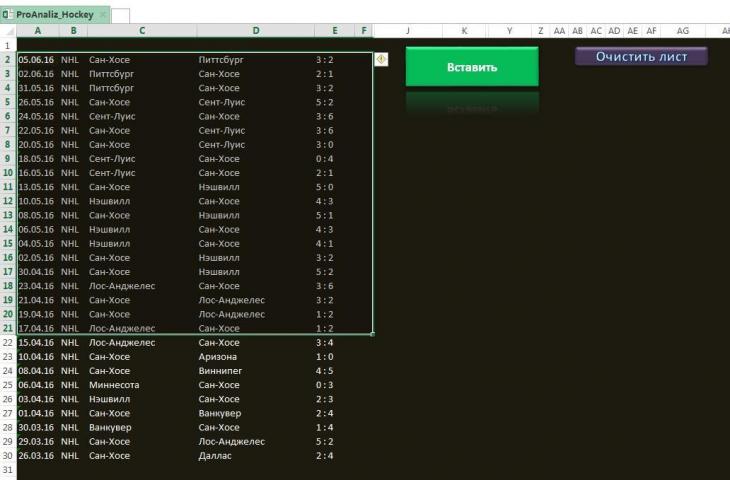This screenshot has height=480, width=730.
Task: Click the select-all corner of the sheet
Action: pos(7,31)
